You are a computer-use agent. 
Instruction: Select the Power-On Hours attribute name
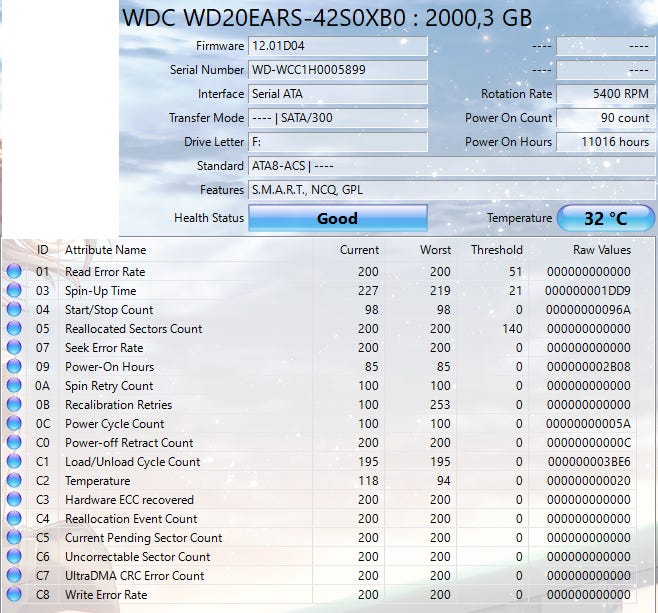pos(109,367)
